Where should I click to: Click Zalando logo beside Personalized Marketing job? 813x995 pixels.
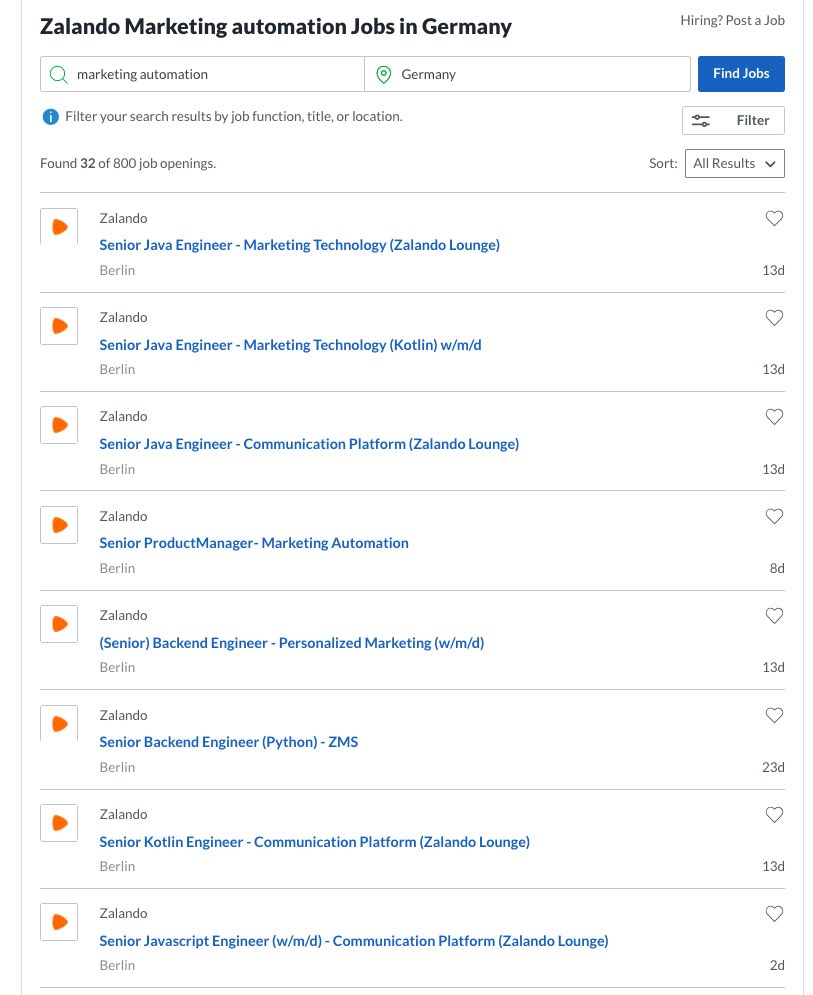coord(59,624)
